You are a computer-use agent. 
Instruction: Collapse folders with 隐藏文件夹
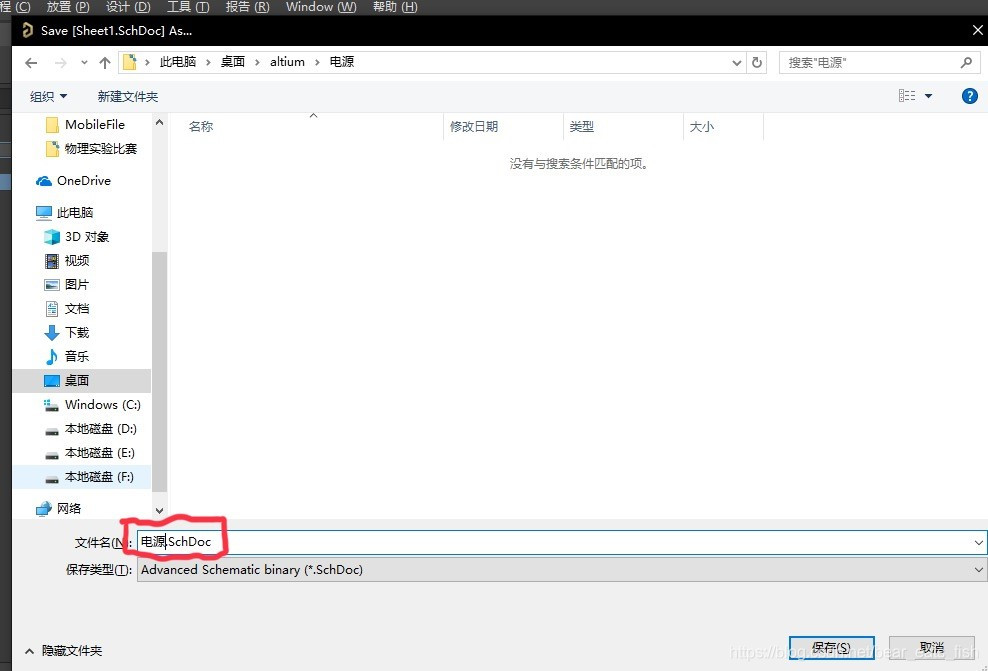tap(63, 651)
